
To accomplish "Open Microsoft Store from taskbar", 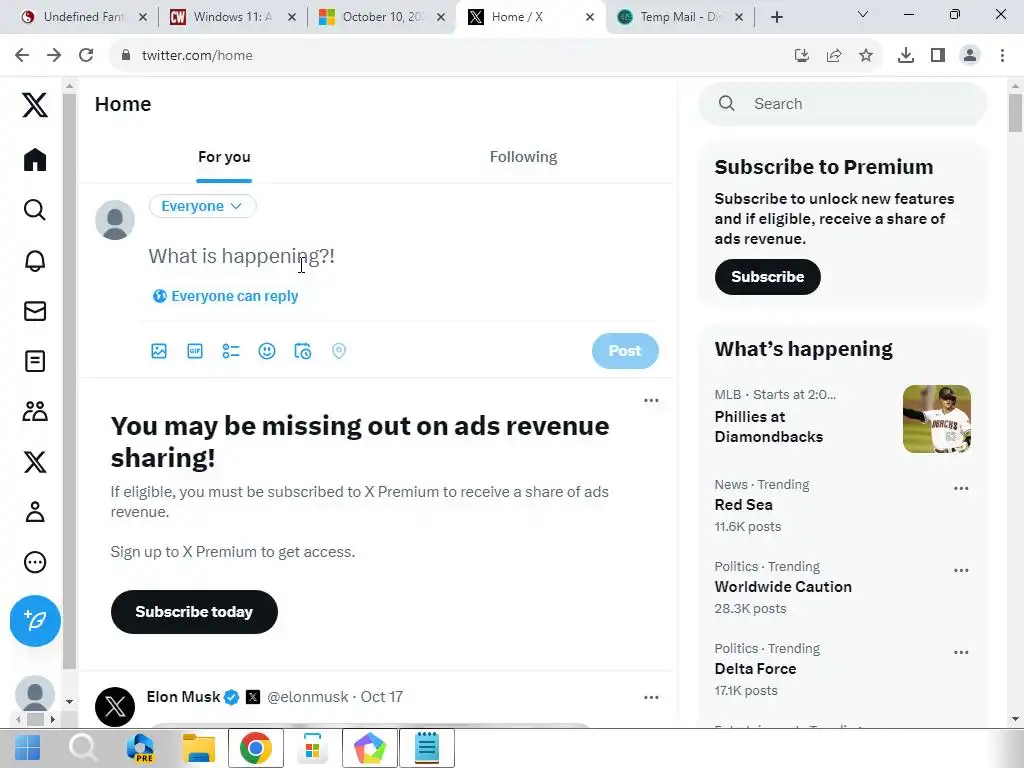I will [312, 748].
